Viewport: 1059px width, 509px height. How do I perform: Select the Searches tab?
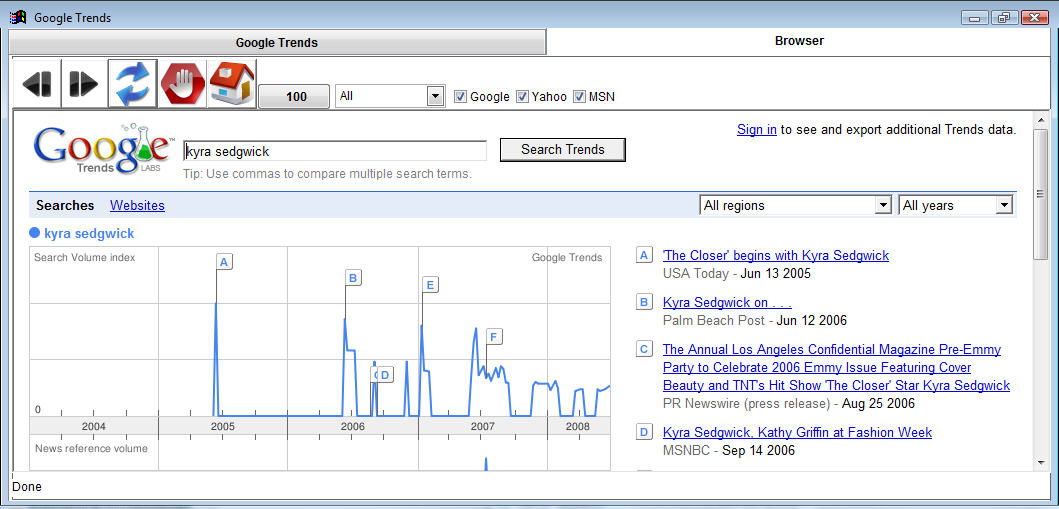coord(66,205)
